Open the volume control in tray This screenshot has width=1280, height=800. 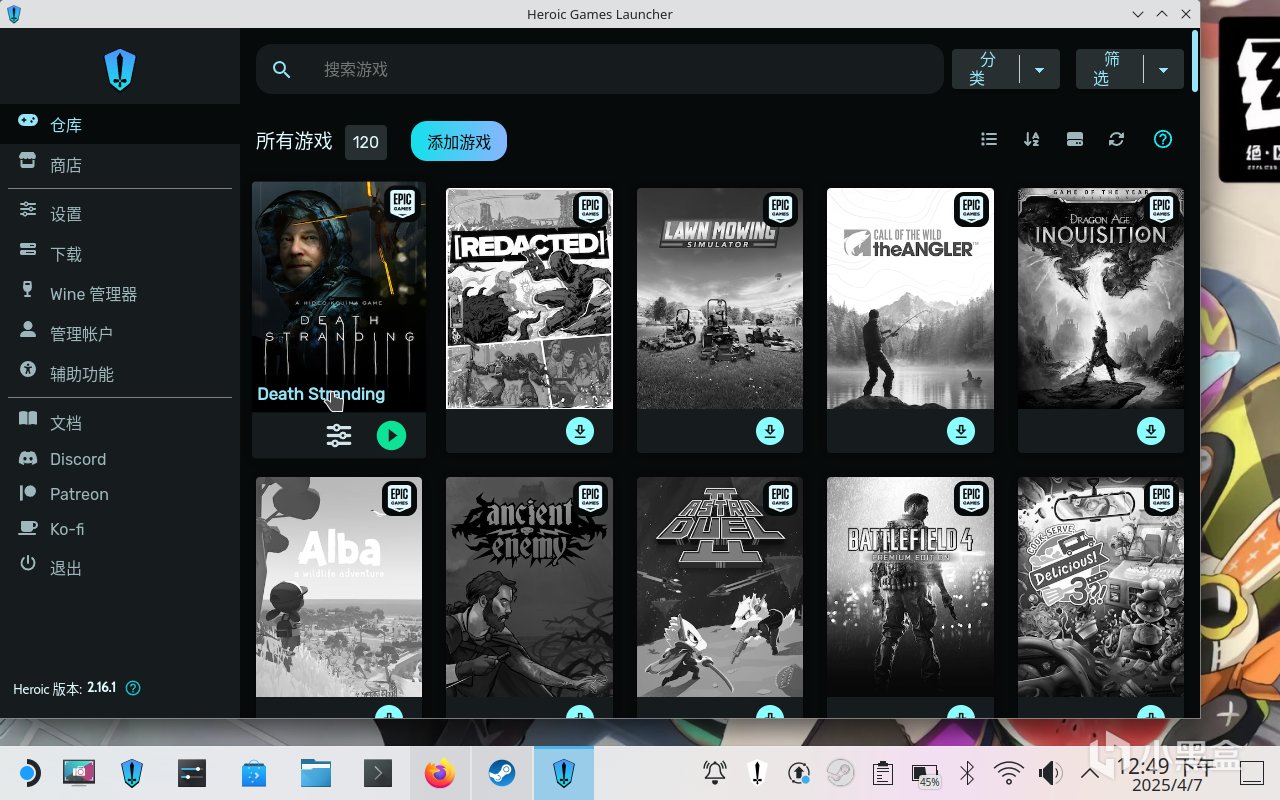[x=1051, y=773]
